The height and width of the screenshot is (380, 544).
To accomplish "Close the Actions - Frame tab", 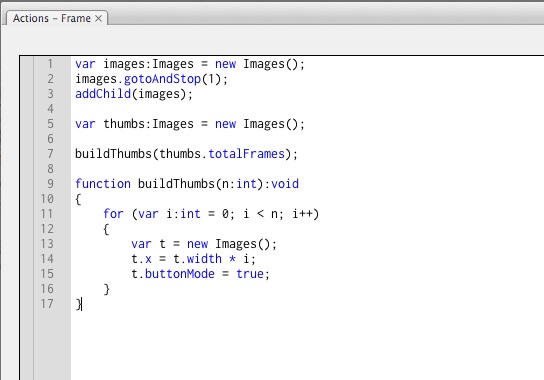I will pos(99,18).
